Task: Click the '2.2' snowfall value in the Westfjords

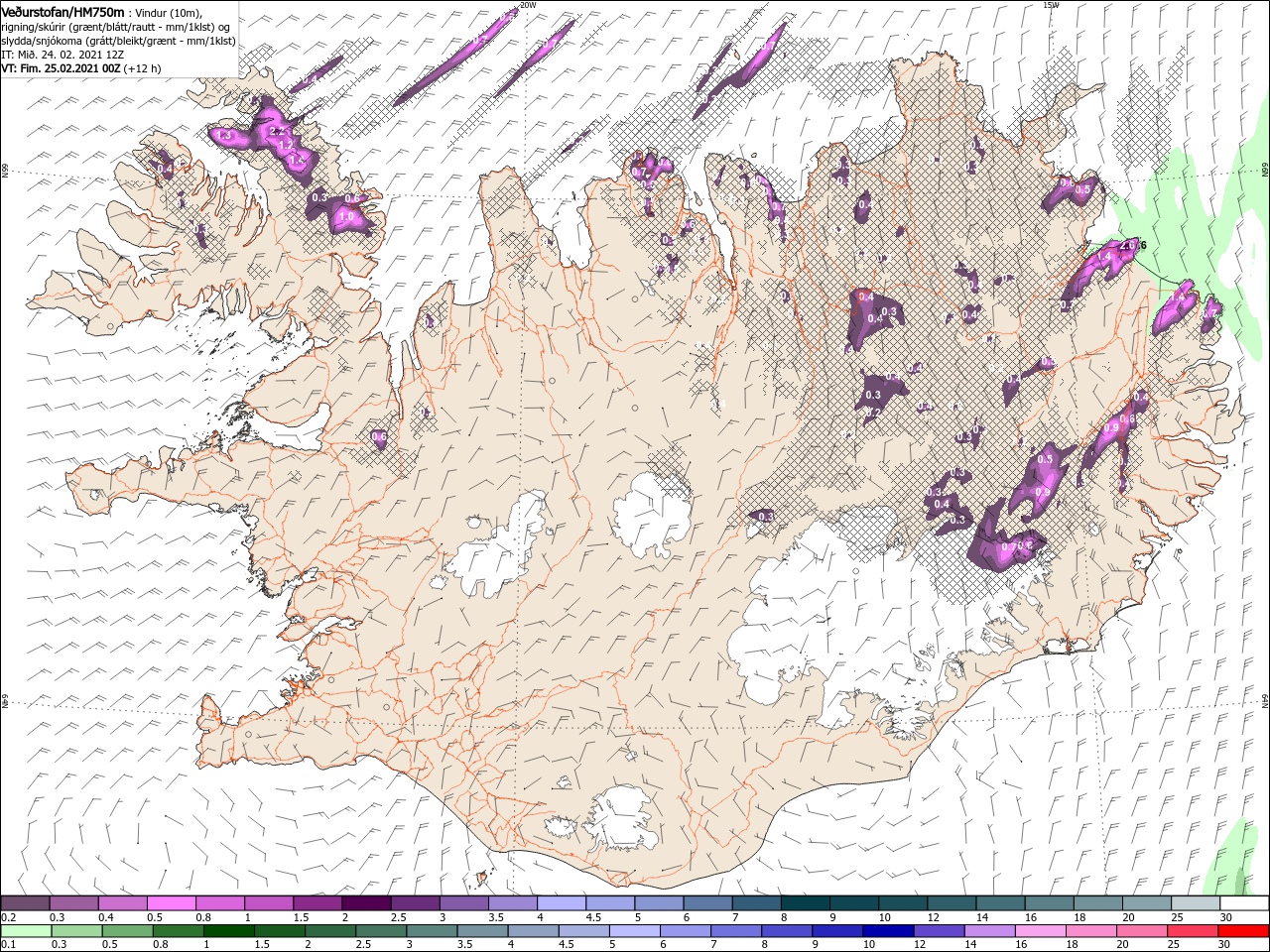Action: point(277,131)
